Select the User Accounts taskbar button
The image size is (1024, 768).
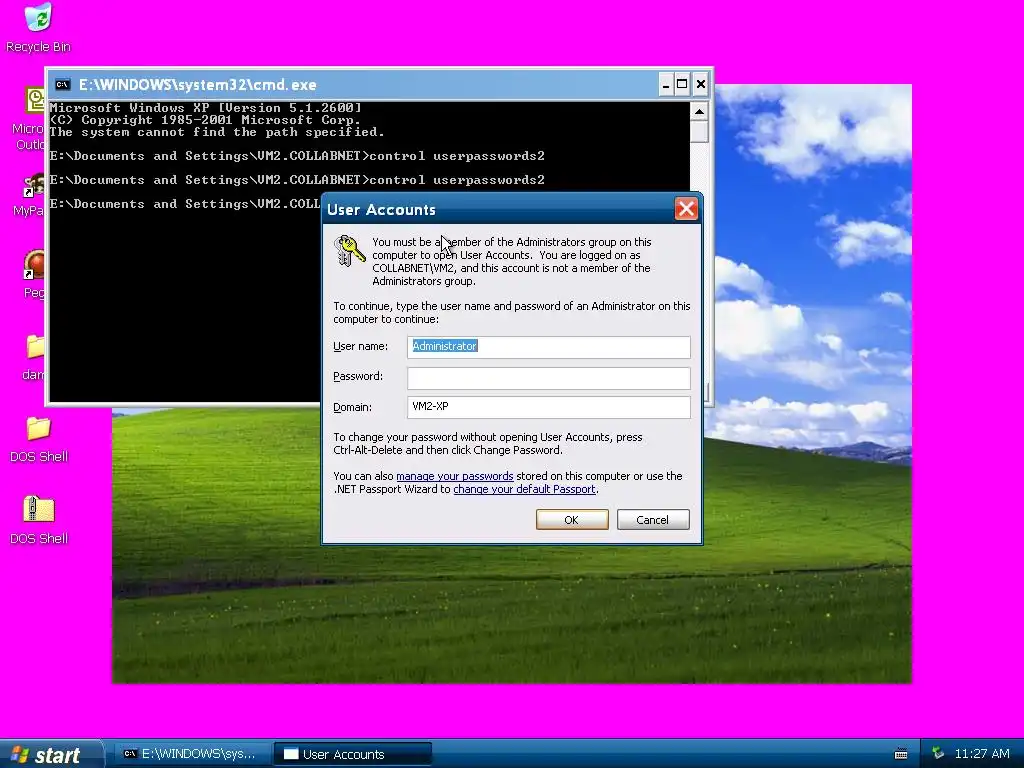tap(353, 754)
